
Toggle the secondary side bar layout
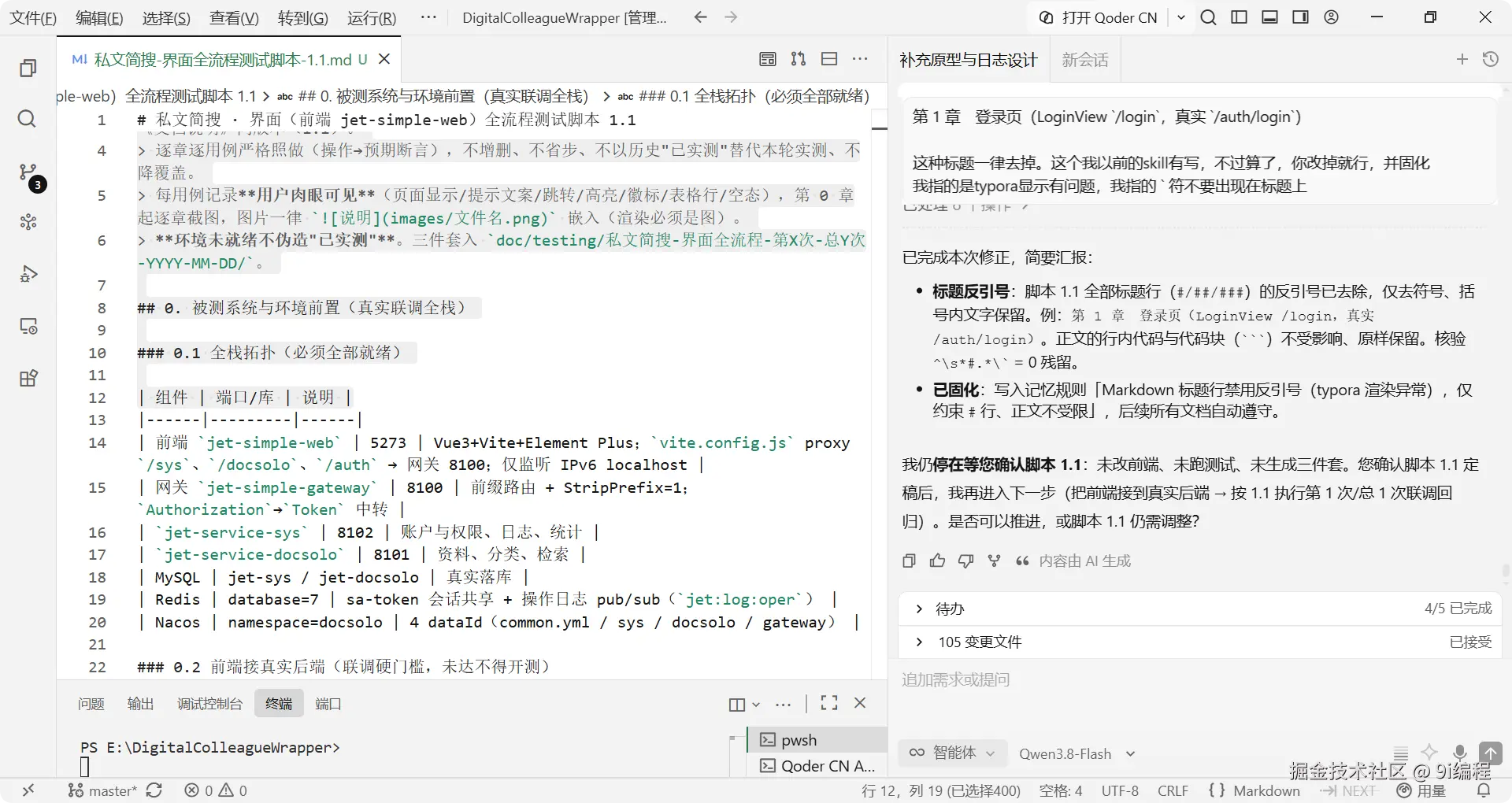[1301, 17]
